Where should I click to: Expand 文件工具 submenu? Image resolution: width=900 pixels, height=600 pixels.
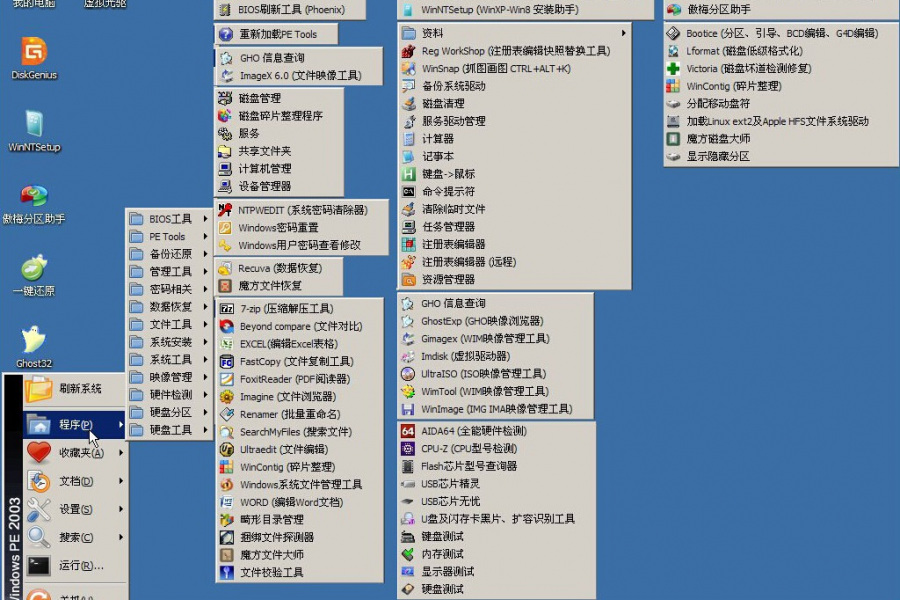pos(169,324)
